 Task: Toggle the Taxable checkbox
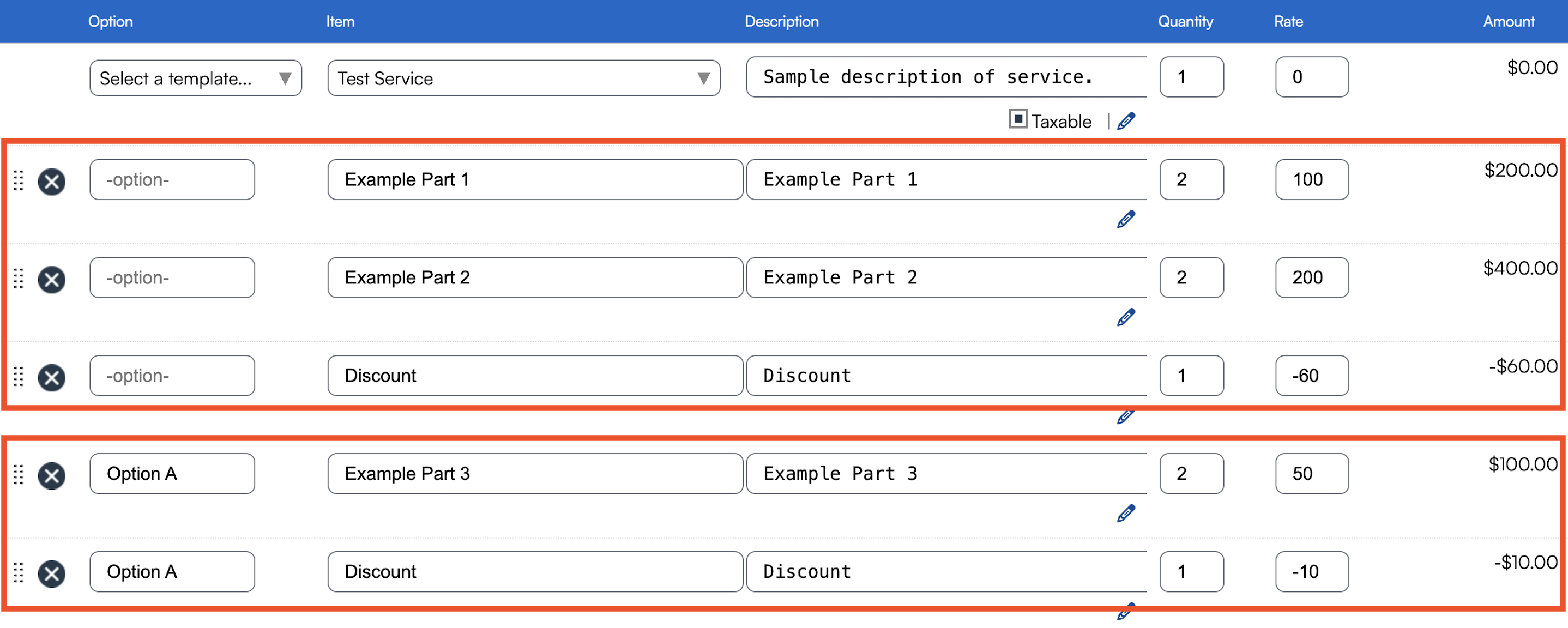[1017, 119]
